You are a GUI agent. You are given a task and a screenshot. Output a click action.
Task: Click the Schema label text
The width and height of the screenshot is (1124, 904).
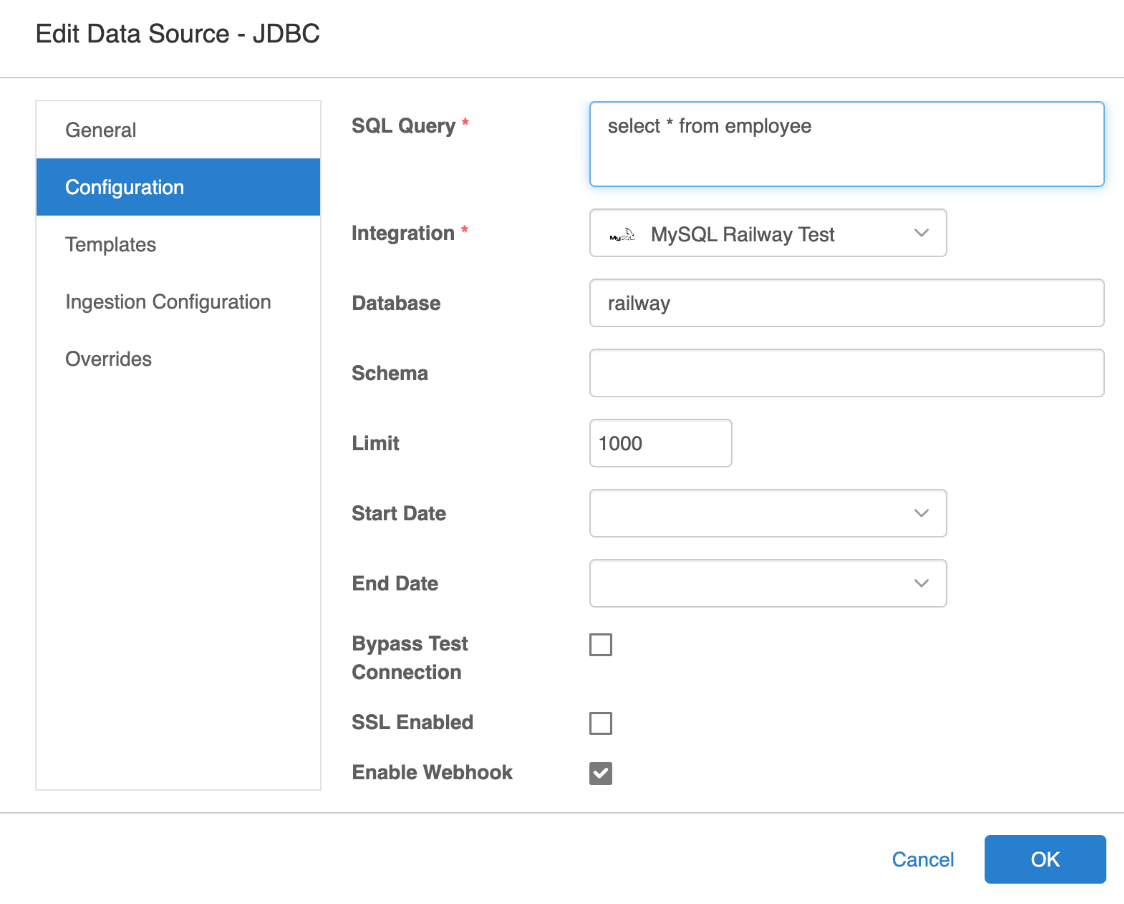(389, 373)
